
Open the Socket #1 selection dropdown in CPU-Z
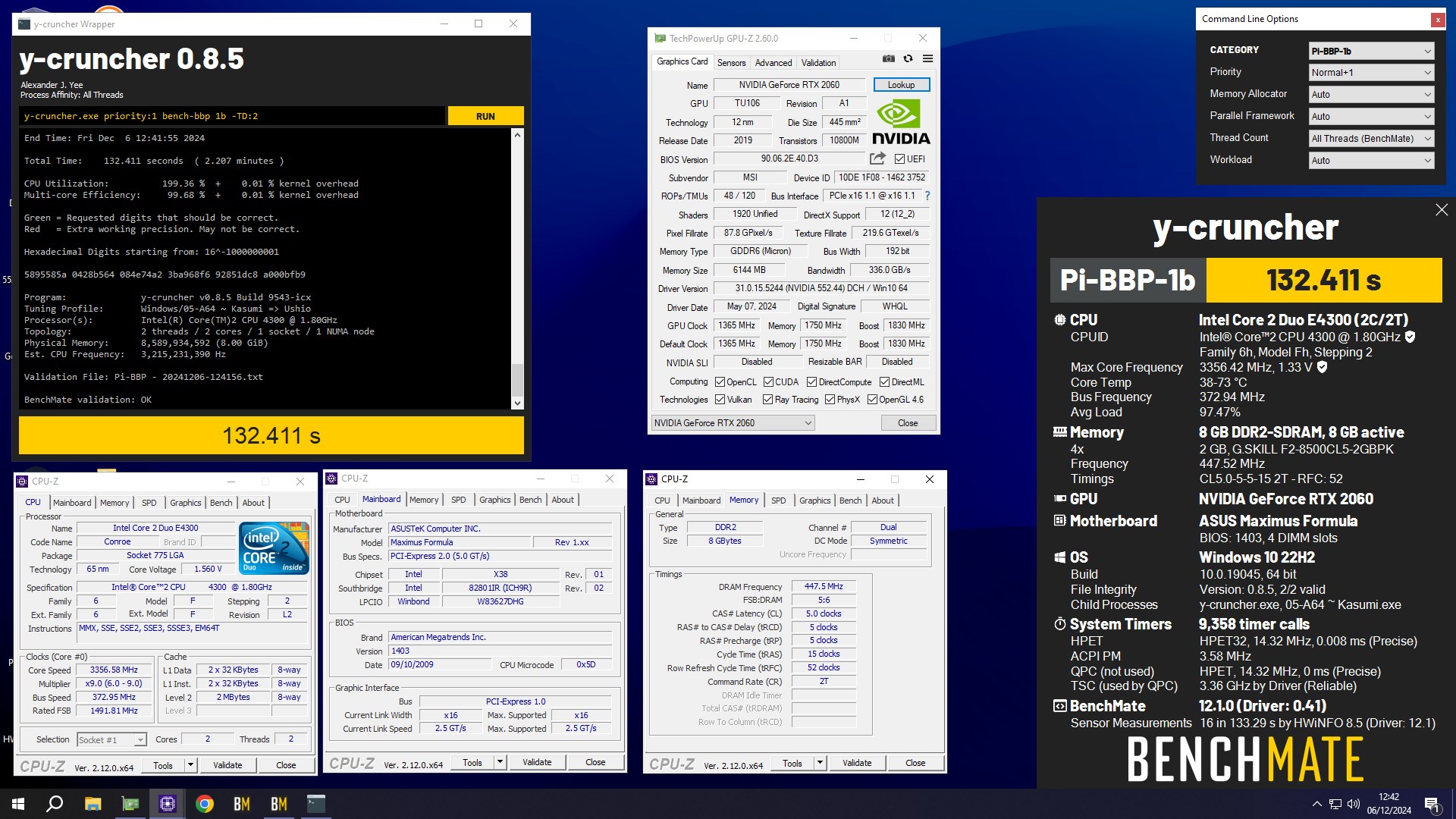click(111, 740)
